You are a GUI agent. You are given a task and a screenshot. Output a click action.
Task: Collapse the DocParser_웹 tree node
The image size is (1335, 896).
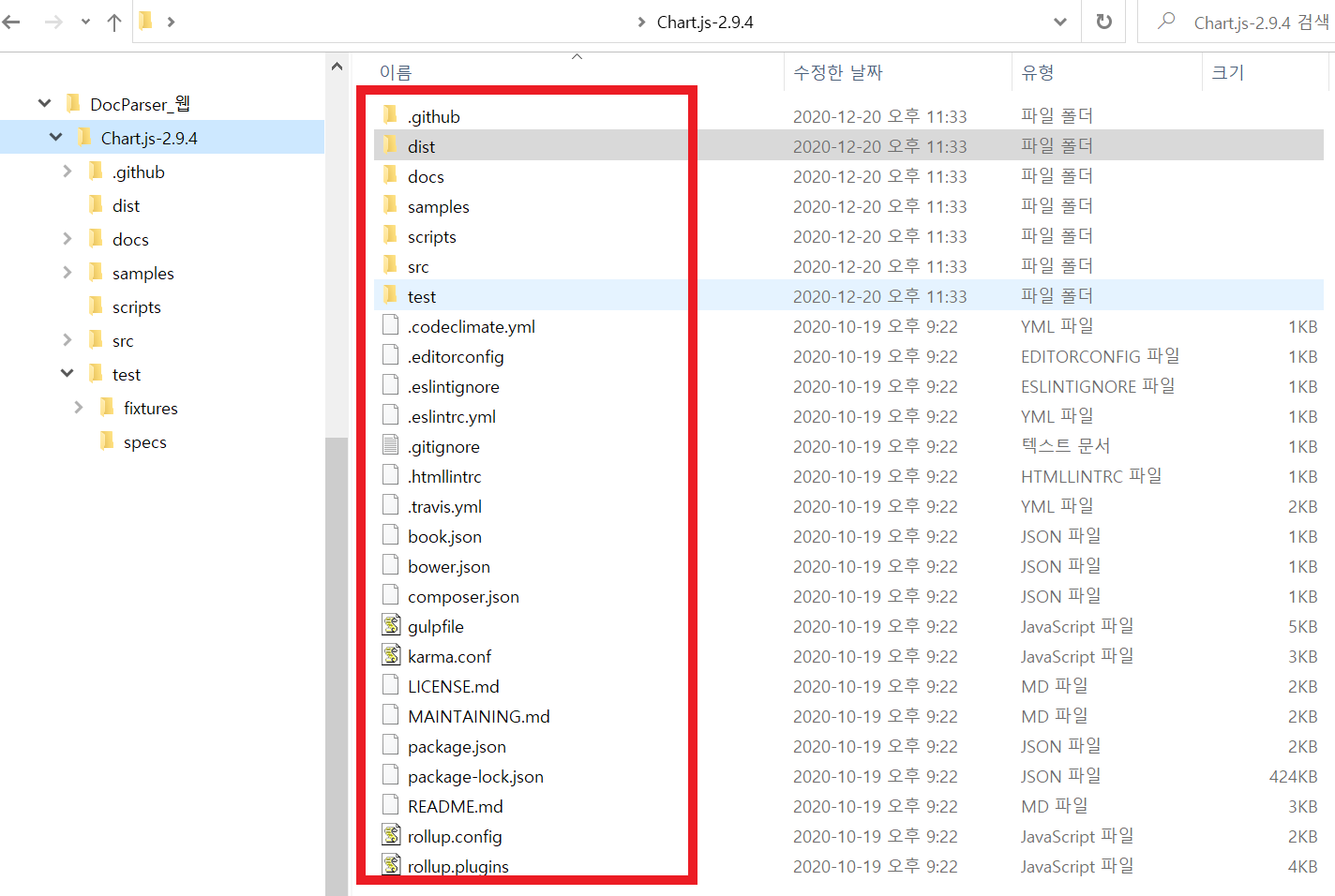[x=44, y=104]
